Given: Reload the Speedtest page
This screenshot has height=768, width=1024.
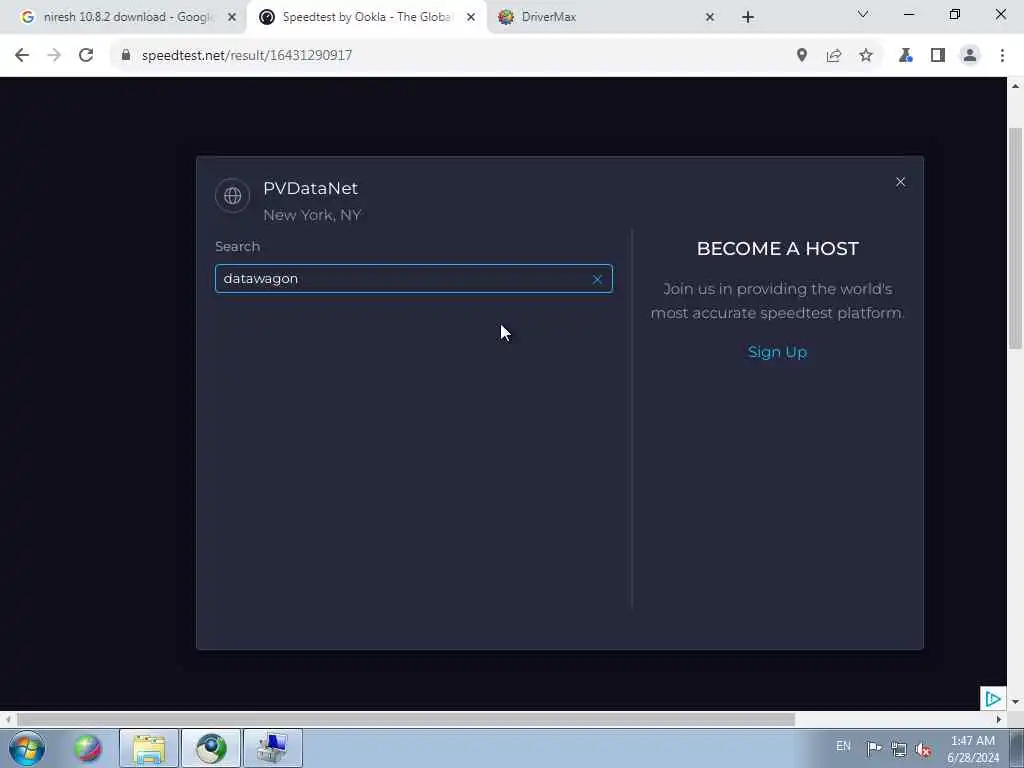Looking at the screenshot, I should 86,56.
